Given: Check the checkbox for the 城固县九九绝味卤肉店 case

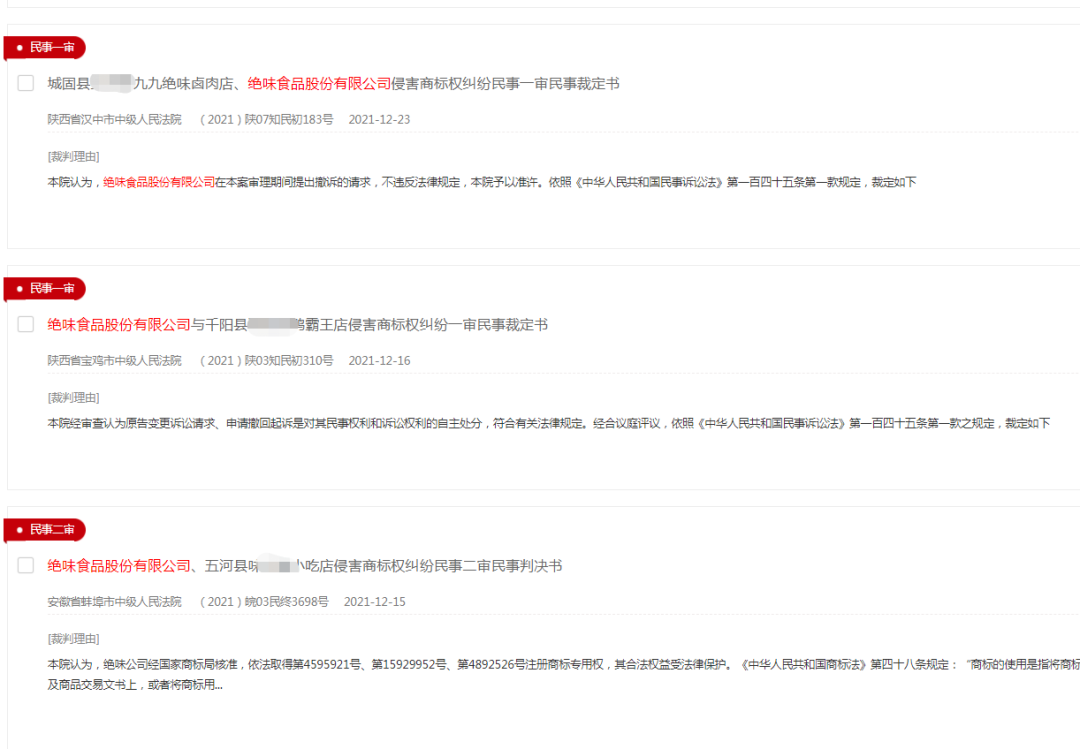Looking at the screenshot, I should click(x=25, y=83).
